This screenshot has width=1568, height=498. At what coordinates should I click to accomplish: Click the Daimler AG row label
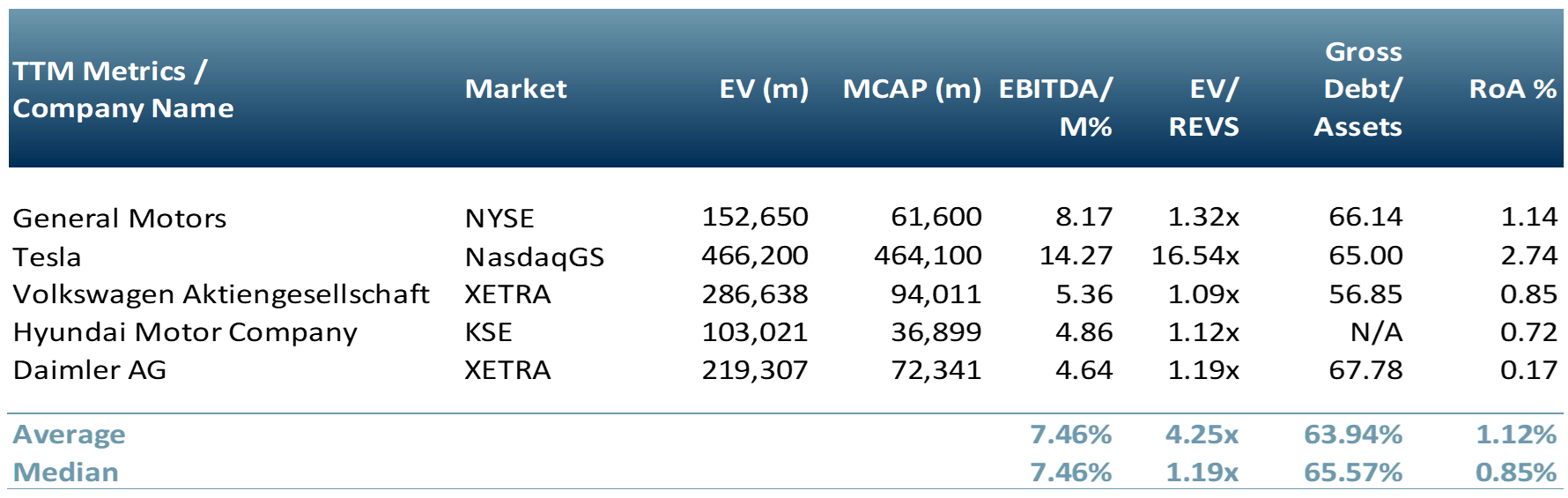tap(90, 370)
